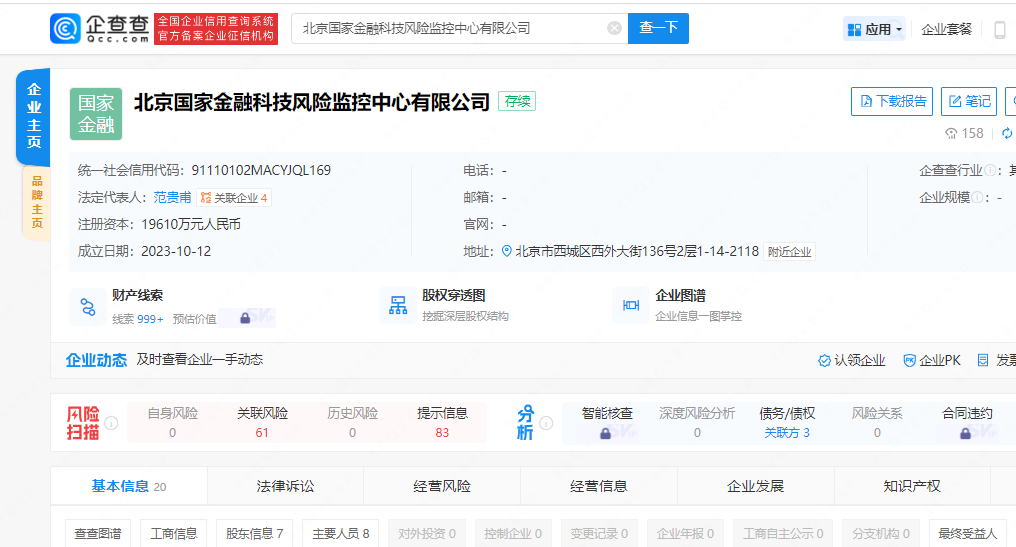Switch to the 经营风险 tab
The image size is (1016, 547).
(442, 486)
